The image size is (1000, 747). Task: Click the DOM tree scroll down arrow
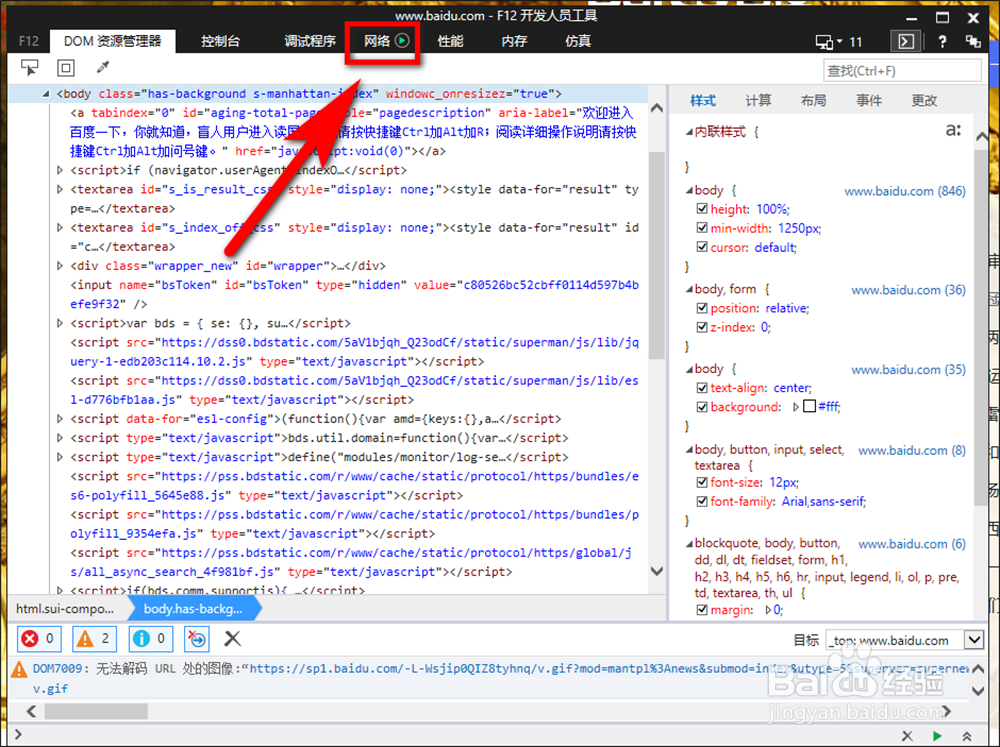[656, 570]
